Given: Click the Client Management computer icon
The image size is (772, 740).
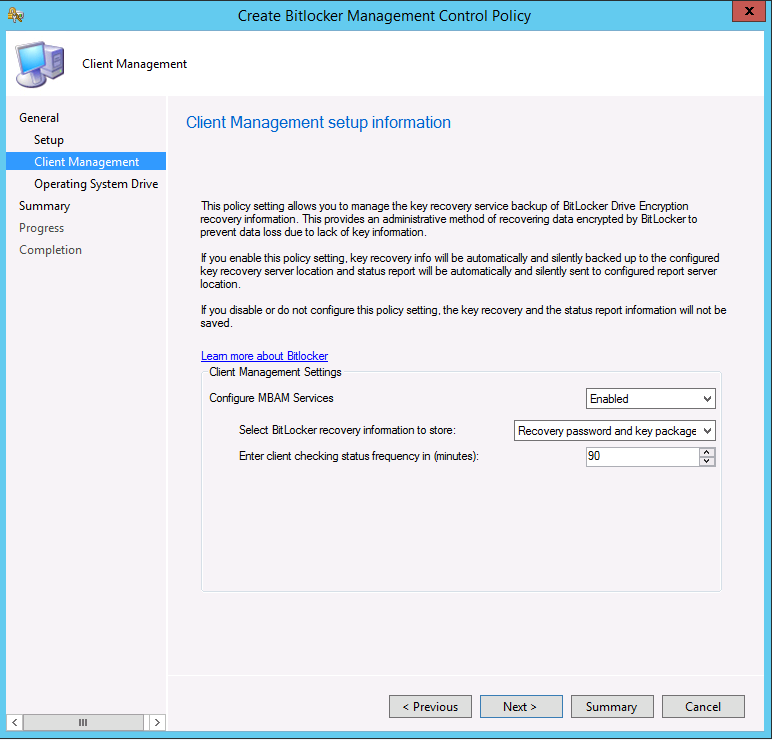Looking at the screenshot, I should (x=40, y=64).
